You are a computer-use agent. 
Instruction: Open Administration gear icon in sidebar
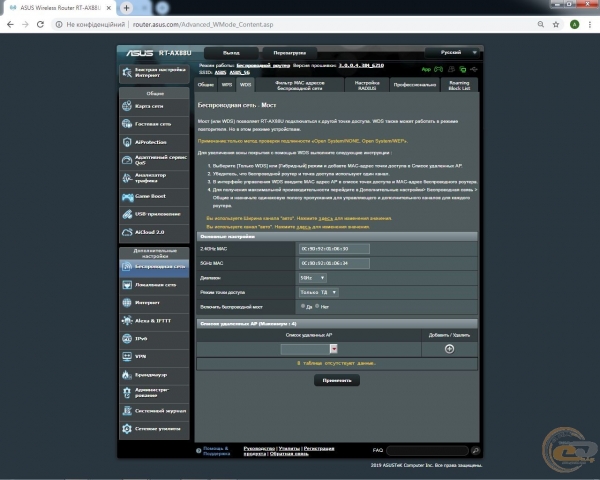[127, 393]
